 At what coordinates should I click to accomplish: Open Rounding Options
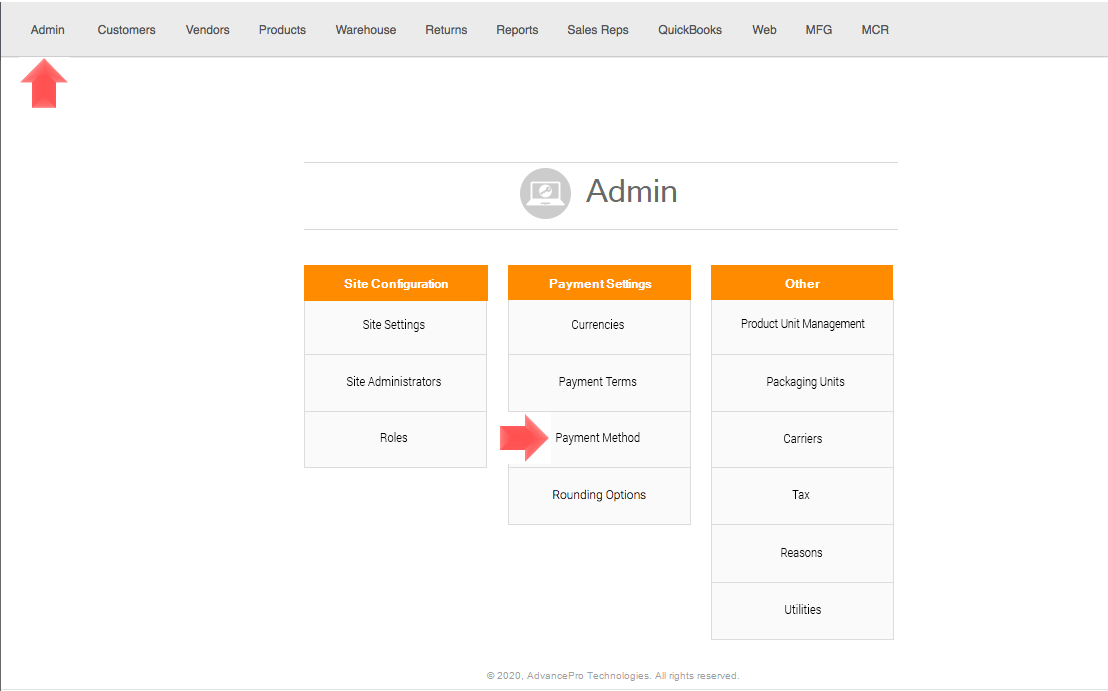(x=599, y=495)
